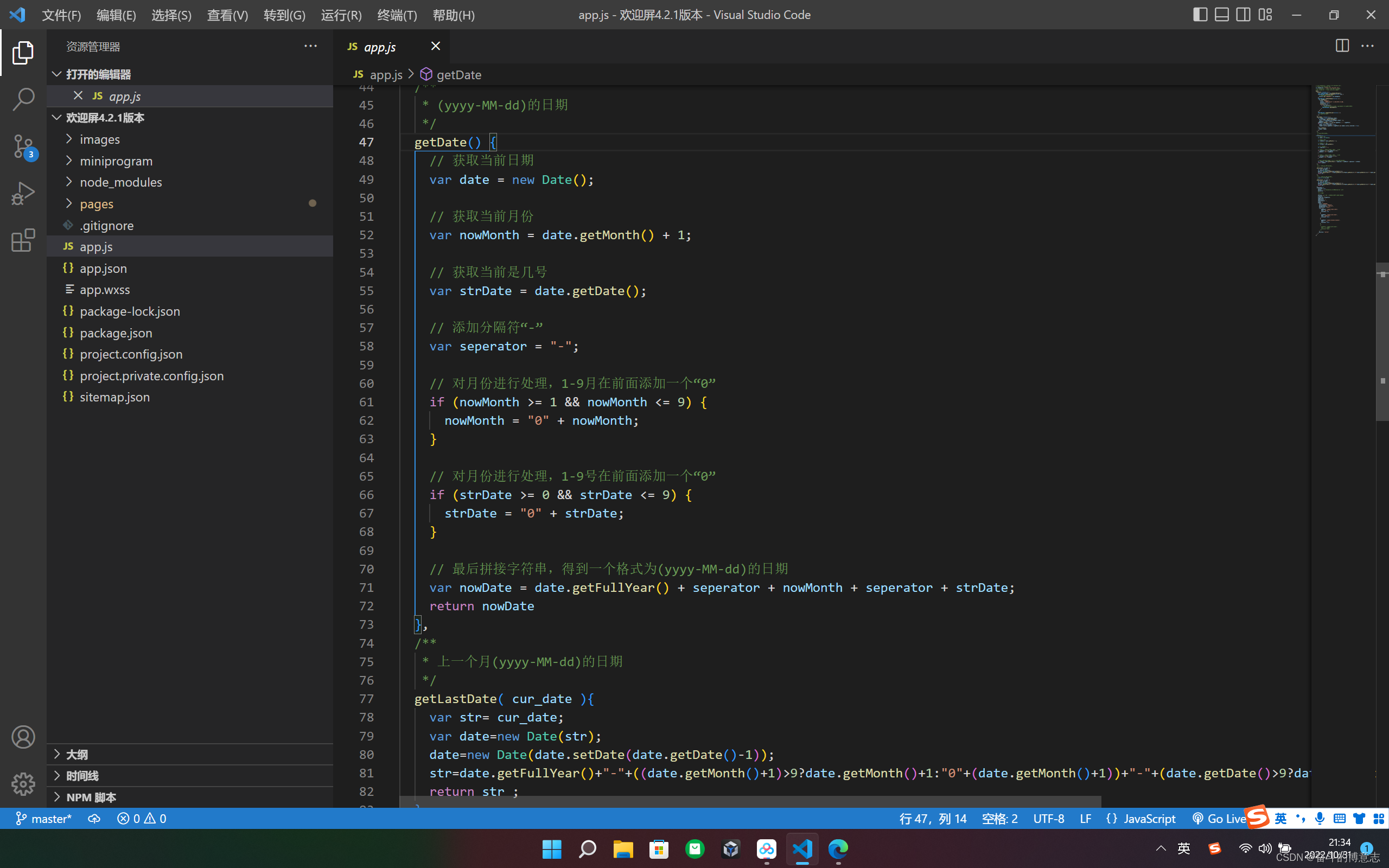Screen dimensions: 1389x868
Task: Click the master* branch in status bar
Action: (43, 818)
